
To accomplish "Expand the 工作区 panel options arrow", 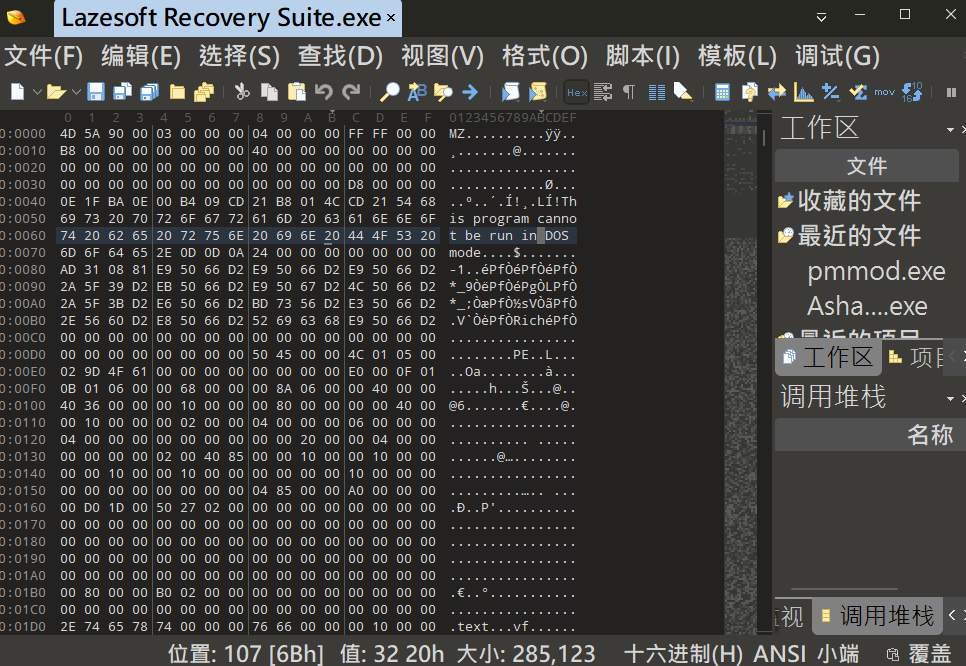I will click(x=950, y=130).
